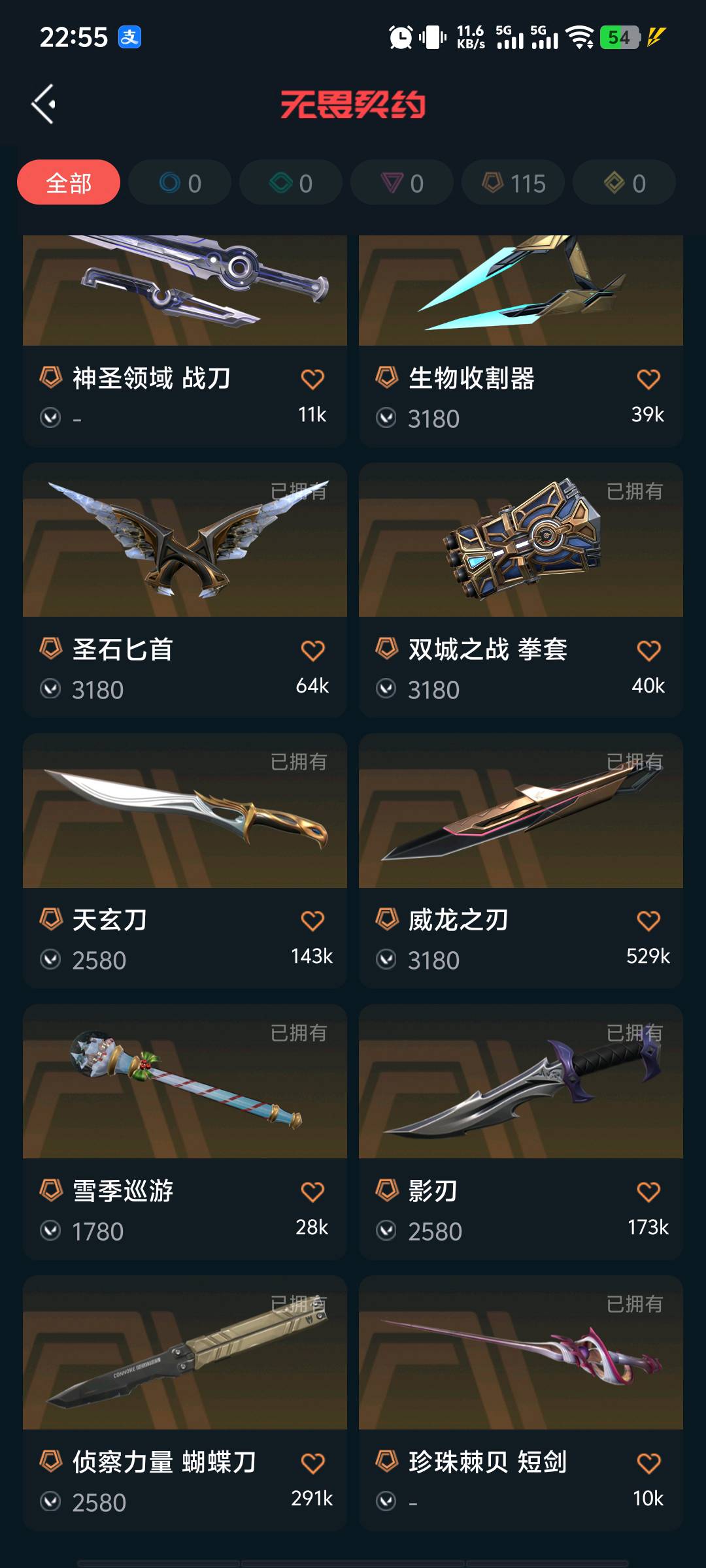The width and height of the screenshot is (706, 1568).
Task: Toggle favorite heart for 生物收割器
Action: [648, 379]
